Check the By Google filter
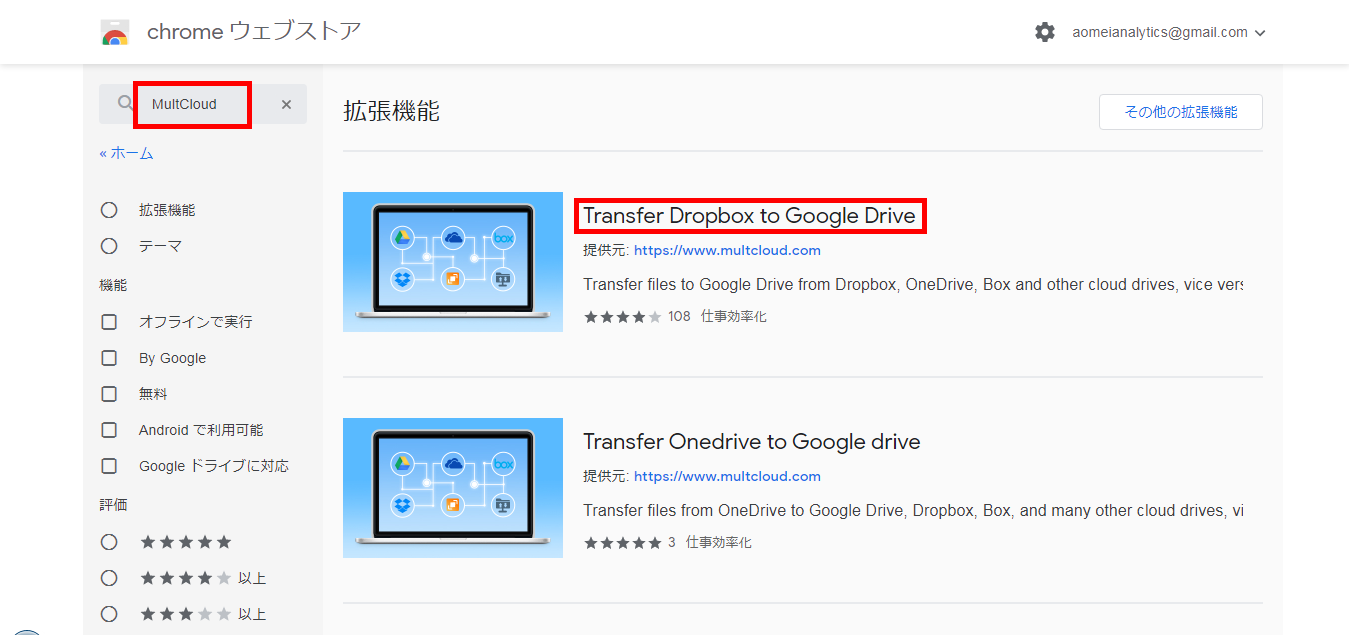The width and height of the screenshot is (1349, 635). pos(109,358)
